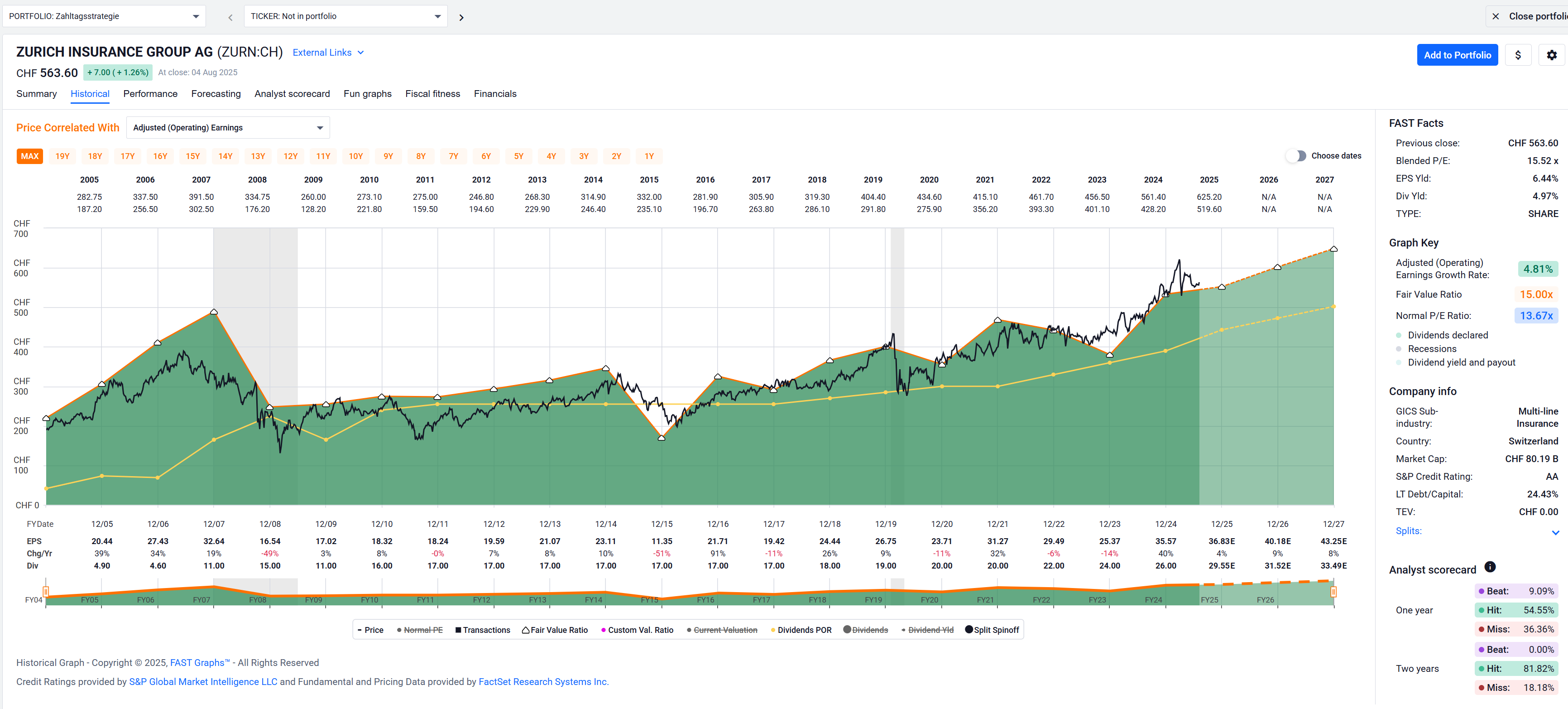This screenshot has width=1568, height=709.
Task: Toggle Dividend yield and payout key
Action: pos(1455,362)
